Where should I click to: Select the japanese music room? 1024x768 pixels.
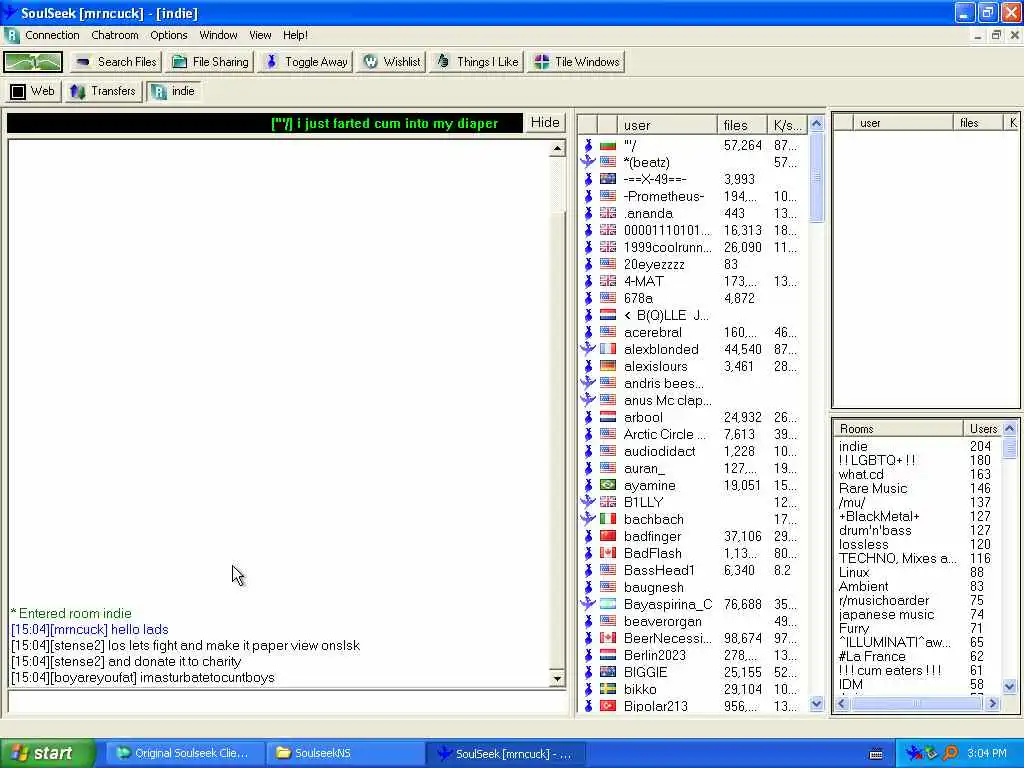pos(886,615)
